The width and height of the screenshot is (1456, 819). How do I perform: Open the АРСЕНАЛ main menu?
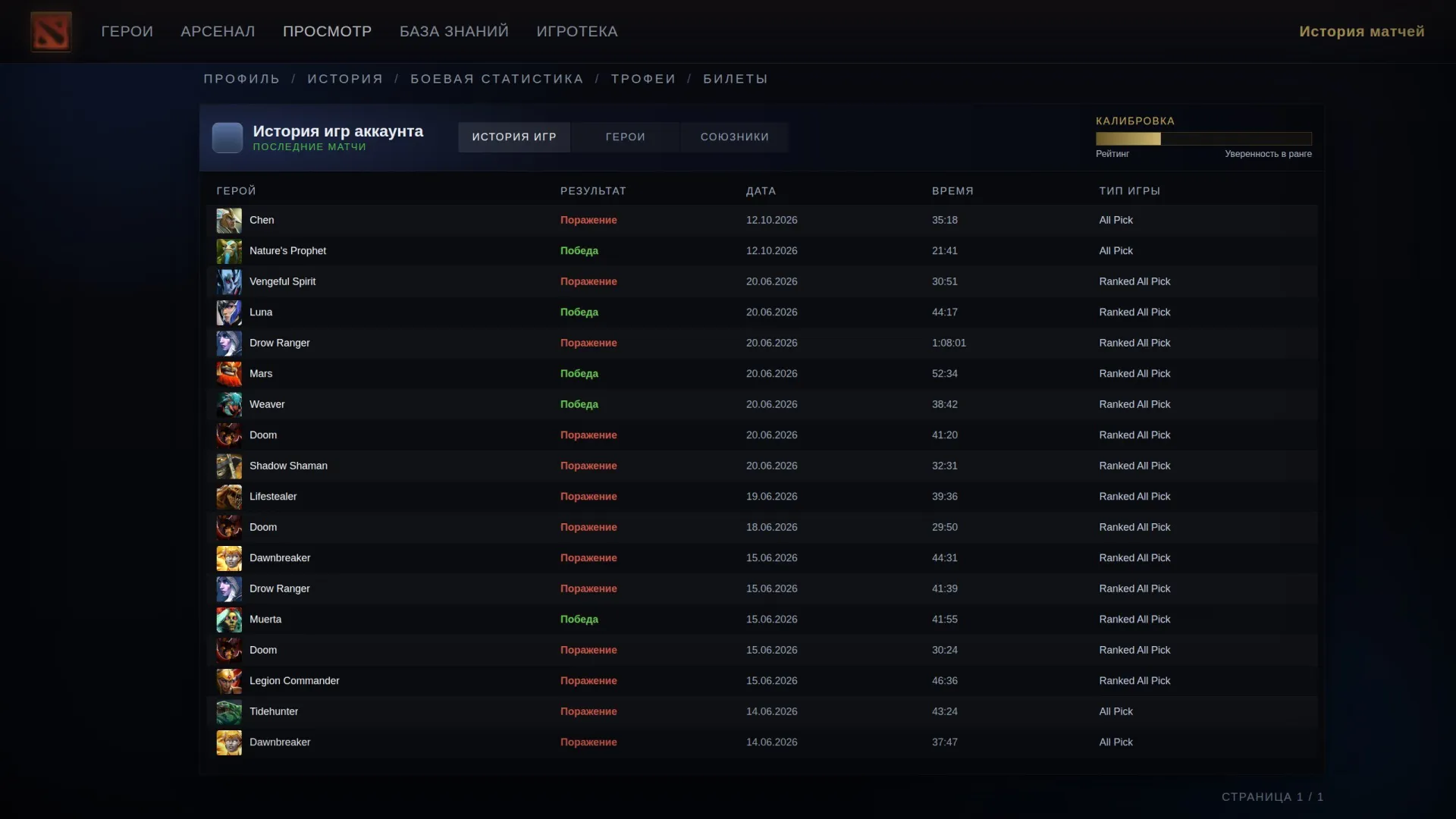[218, 31]
